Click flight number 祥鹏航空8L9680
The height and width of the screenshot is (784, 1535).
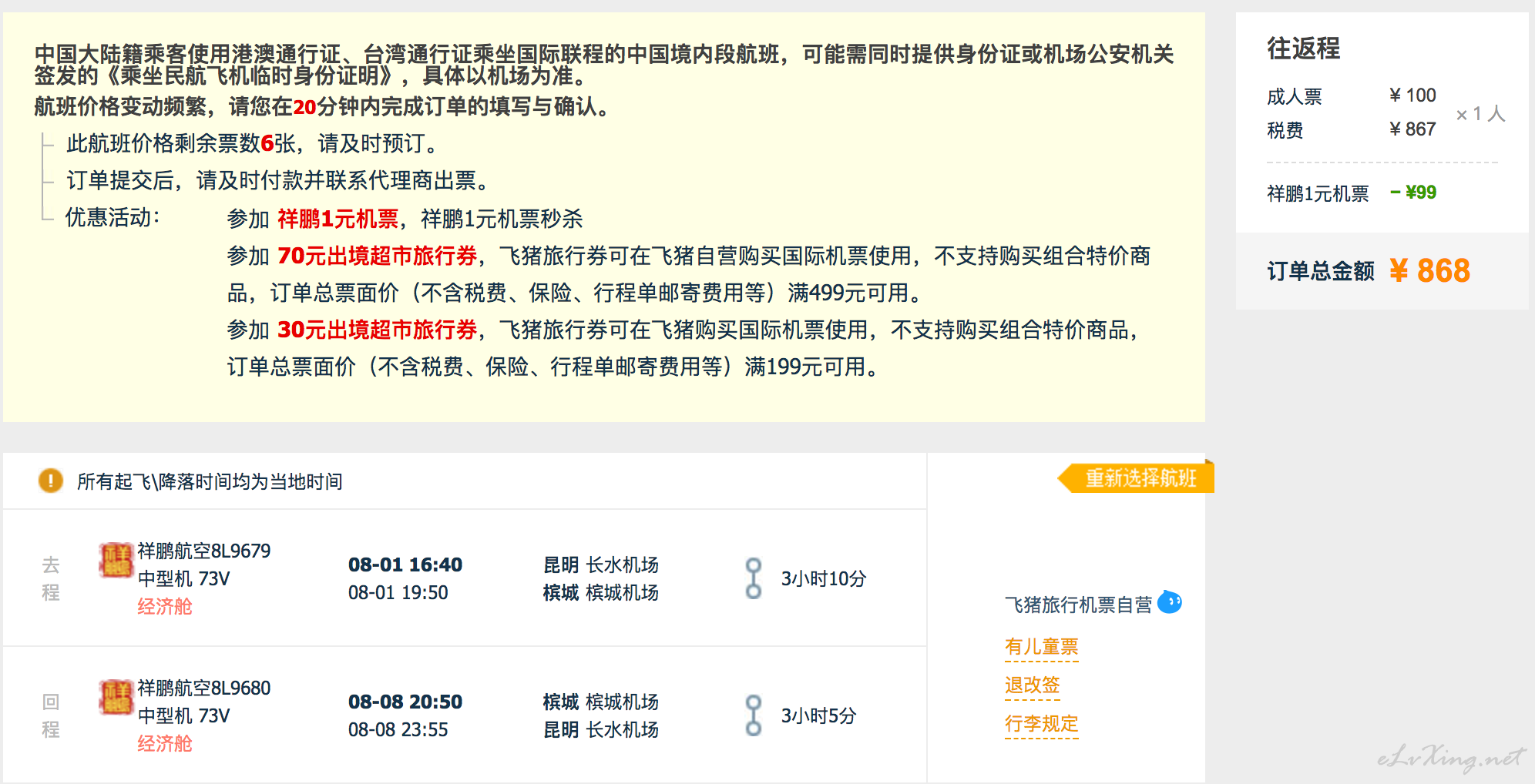click(204, 688)
